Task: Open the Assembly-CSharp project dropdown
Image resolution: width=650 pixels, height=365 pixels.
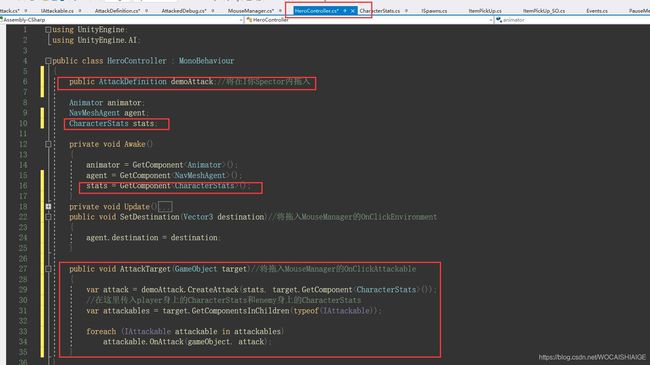Action: tap(121, 20)
